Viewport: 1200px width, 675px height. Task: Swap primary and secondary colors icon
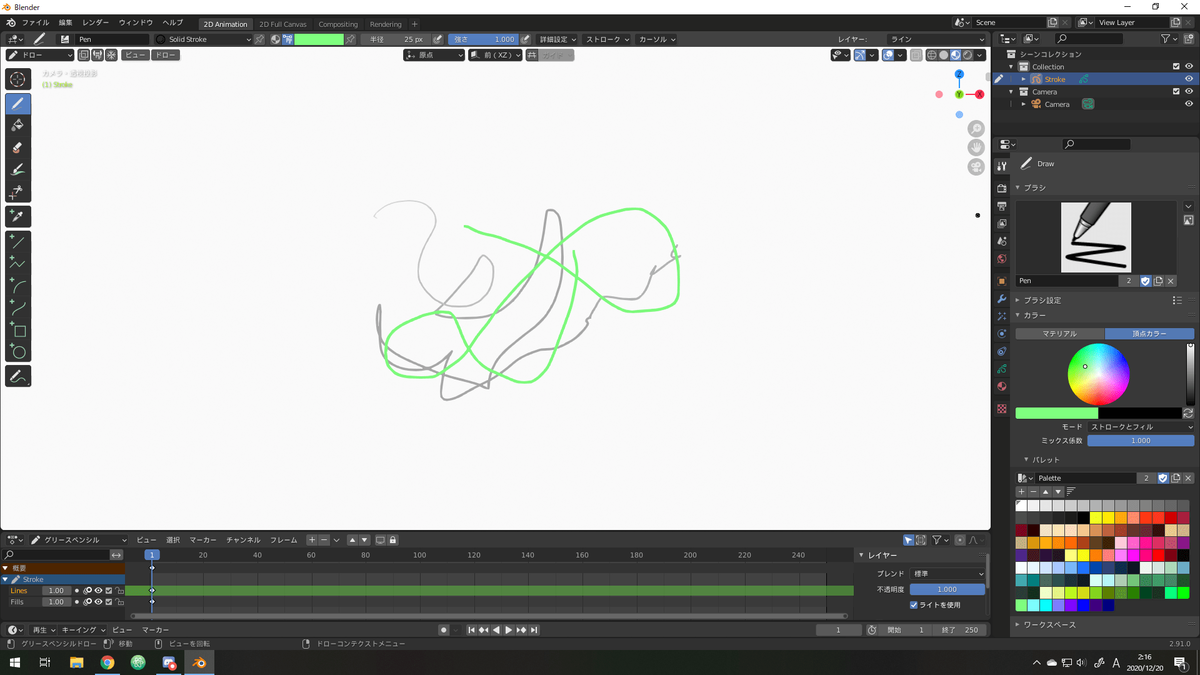tap(1188, 413)
